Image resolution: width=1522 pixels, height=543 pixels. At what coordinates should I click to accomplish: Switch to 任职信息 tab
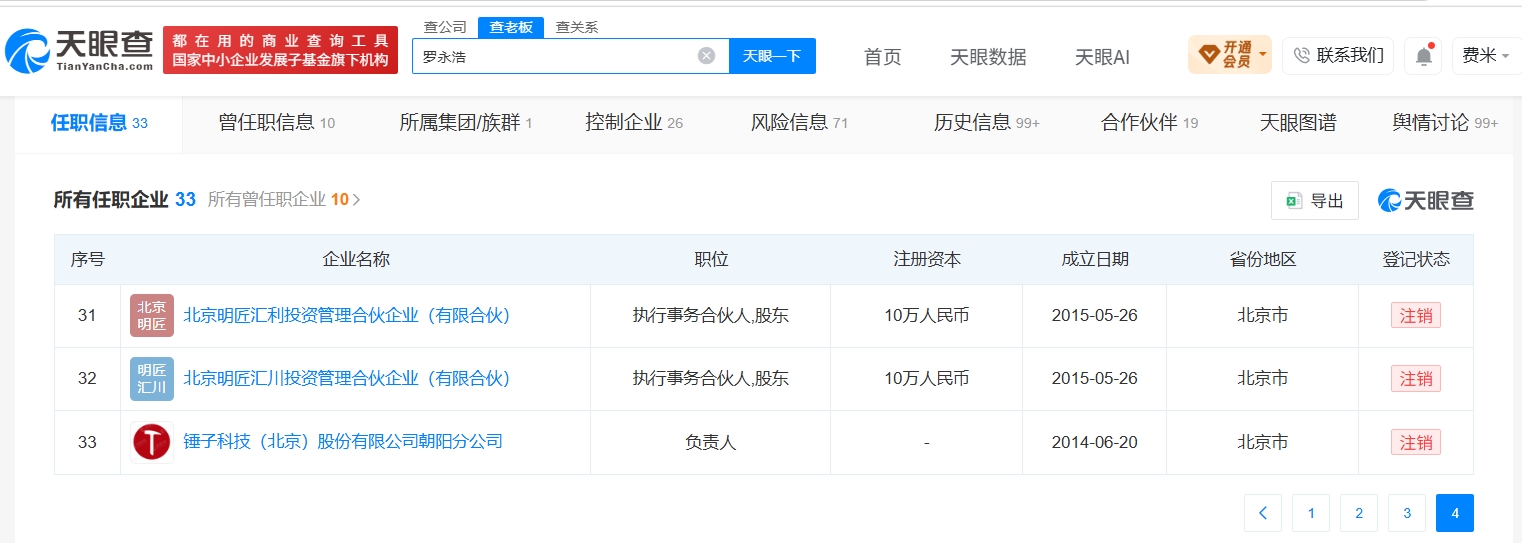[x=99, y=123]
